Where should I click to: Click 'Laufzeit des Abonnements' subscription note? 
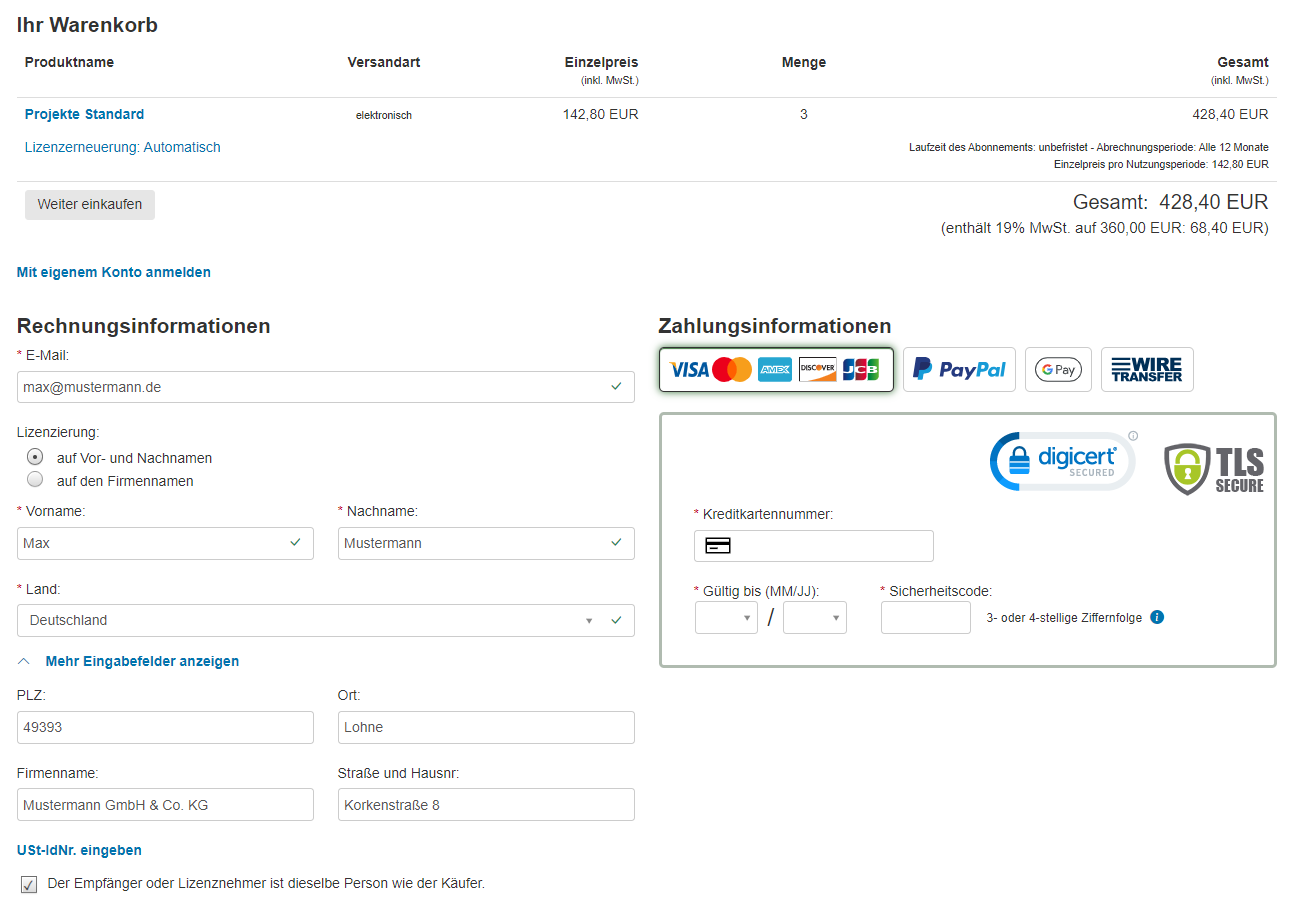coord(1089,147)
